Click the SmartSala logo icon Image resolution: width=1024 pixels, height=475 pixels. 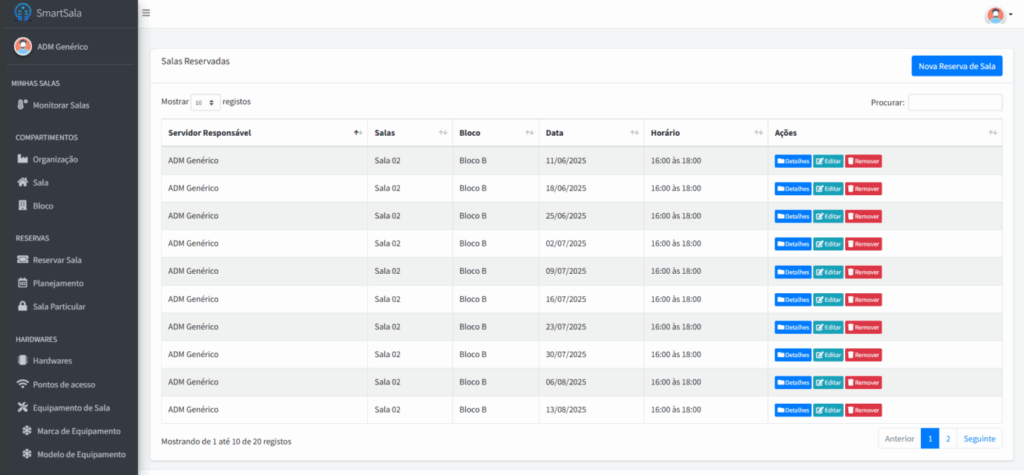pyautogui.click(x=22, y=13)
